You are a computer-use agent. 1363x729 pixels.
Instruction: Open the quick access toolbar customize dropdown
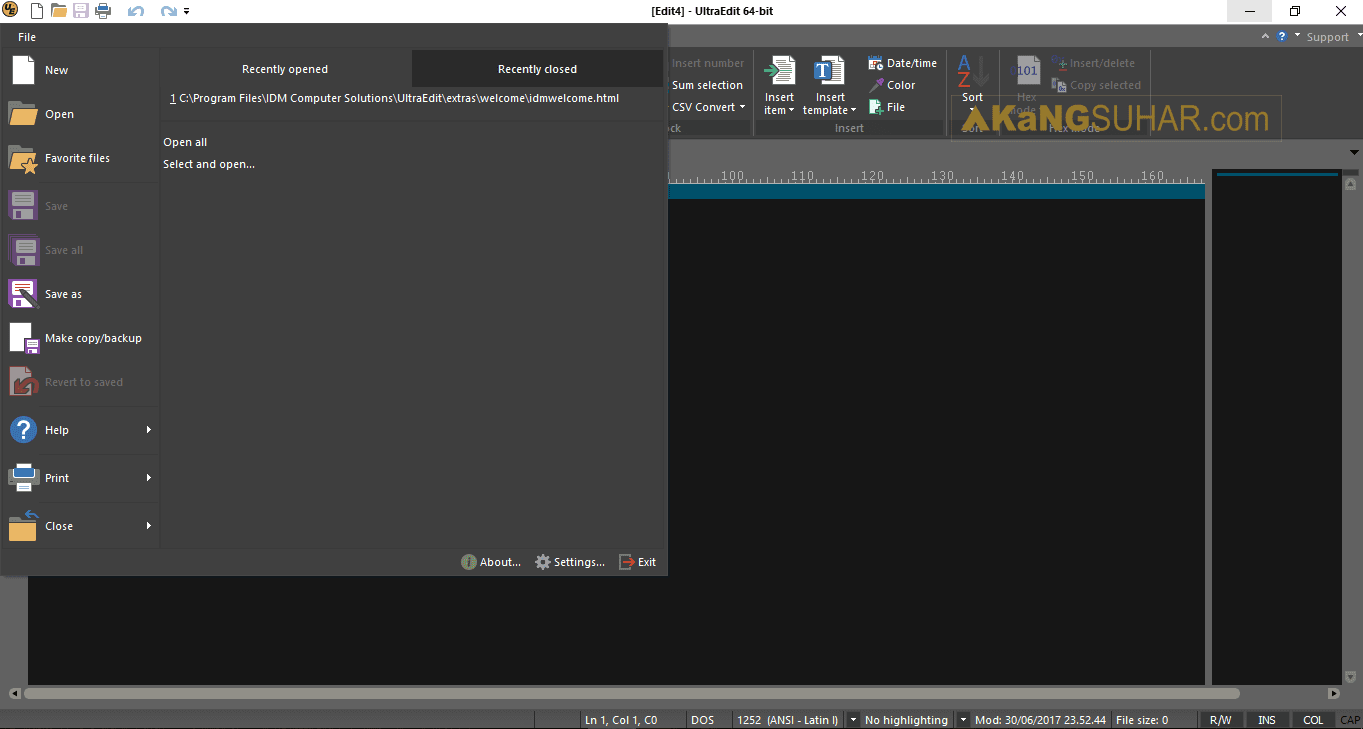click(187, 12)
